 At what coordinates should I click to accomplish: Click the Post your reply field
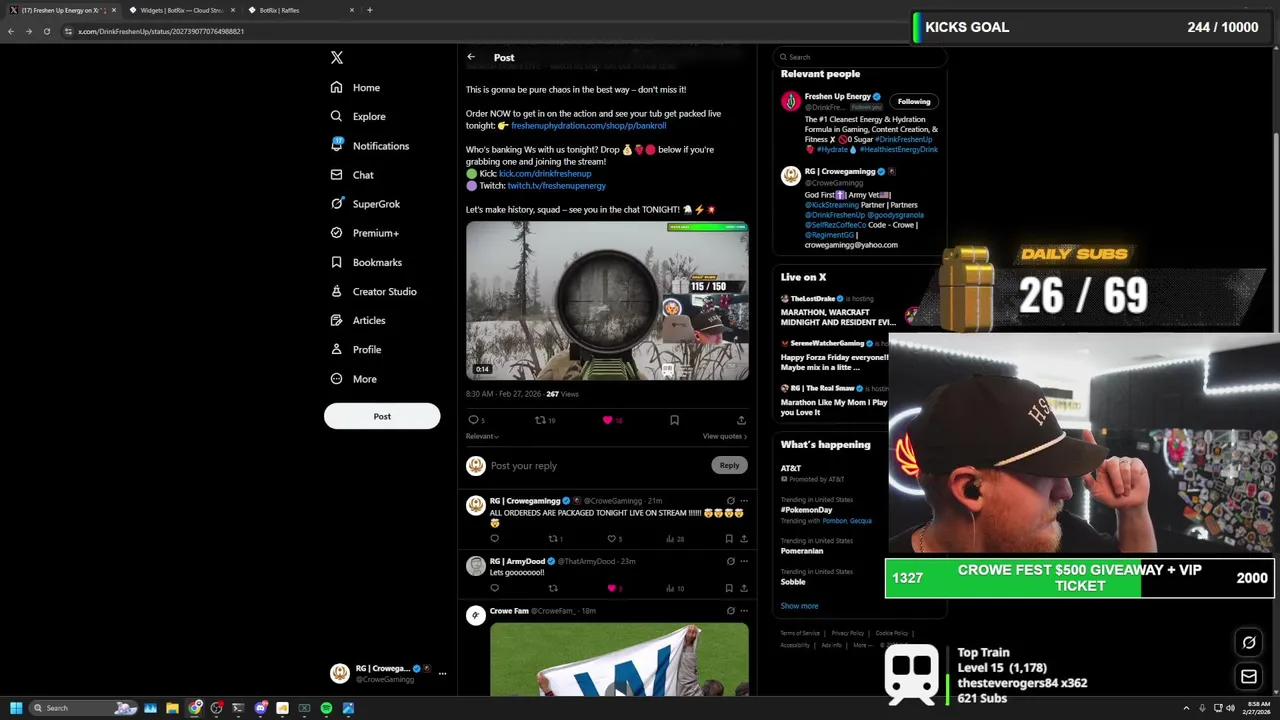point(597,465)
